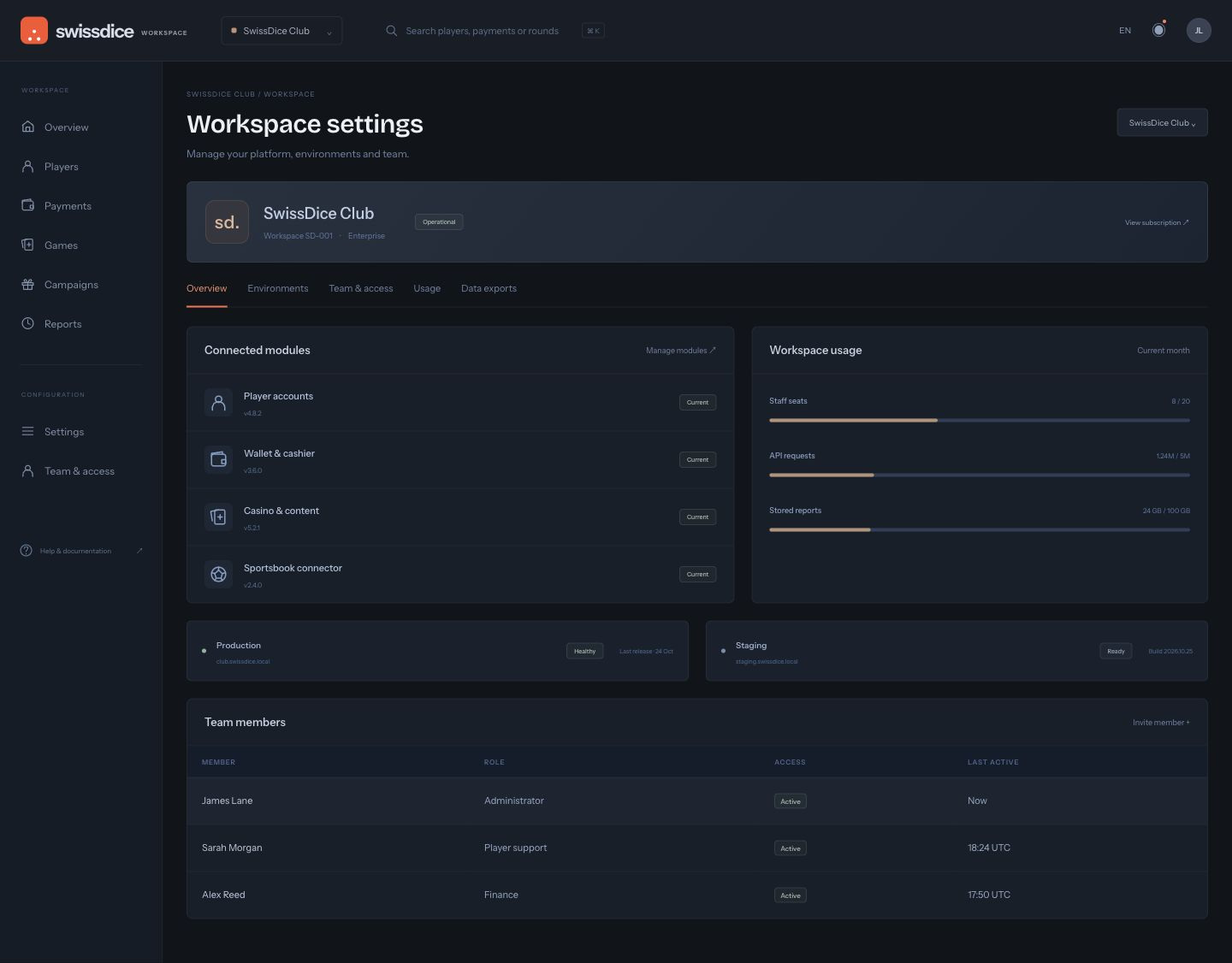Open the Production environment card
Image resolution: width=1232 pixels, height=963 pixels.
tap(437, 651)
